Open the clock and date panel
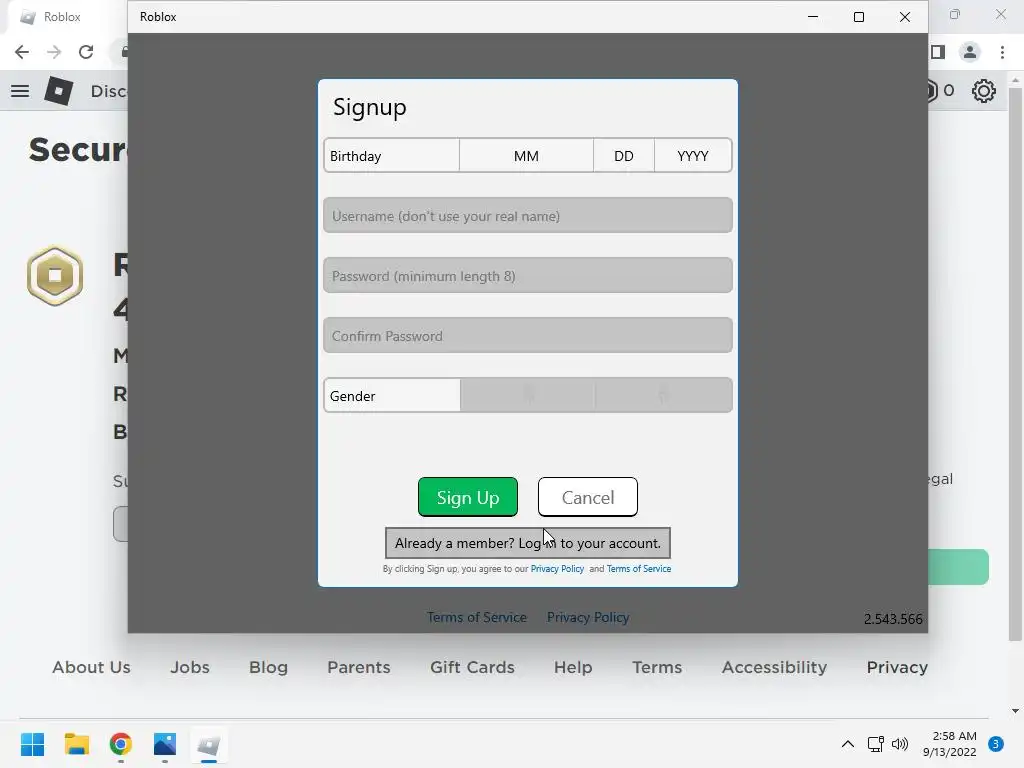The height and width of the screenshot is (768, 1024). 950,744
